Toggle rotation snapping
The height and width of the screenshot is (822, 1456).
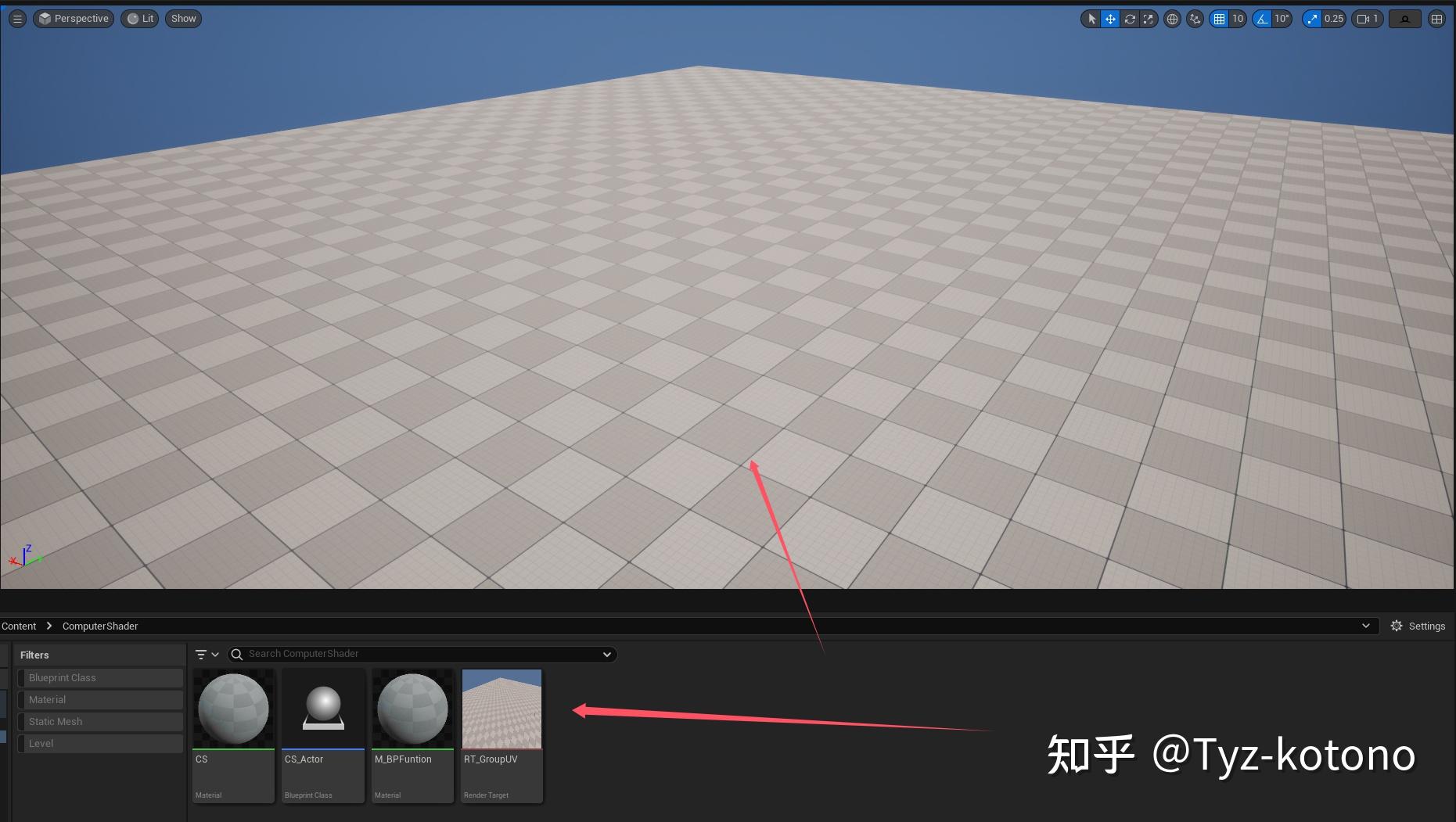click(x=1261, y=19)
